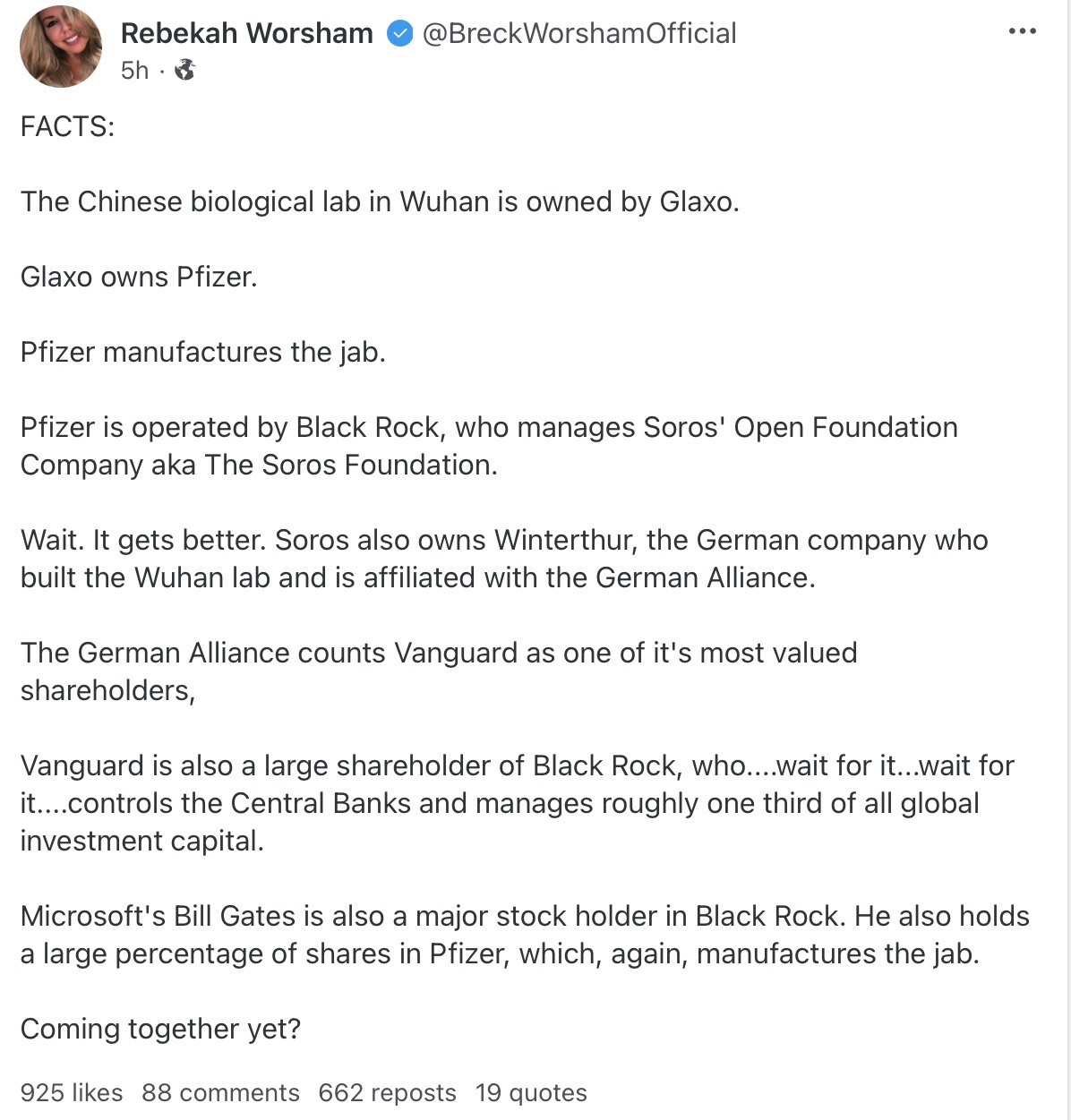Screen dimensions: 1071x1120
Task: Click the blue verified badge icon
Action: pos(398,34)
